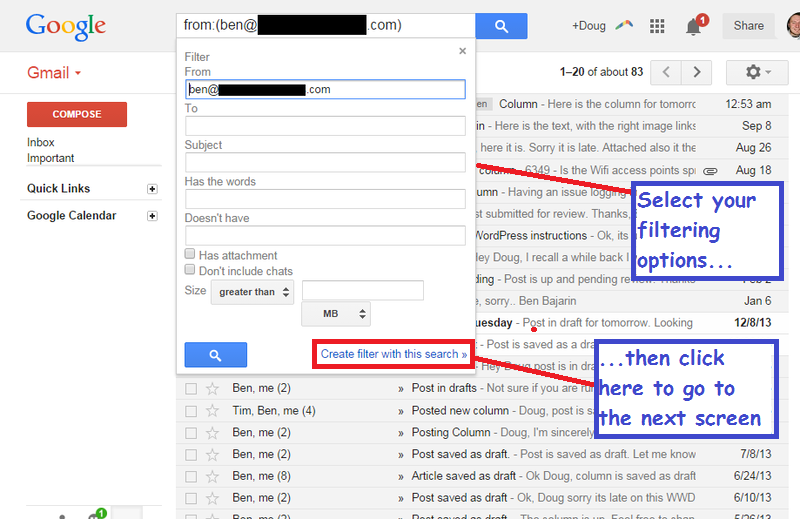Open the email dated Aug 26
Screen dimensions: 800x519
632,148
